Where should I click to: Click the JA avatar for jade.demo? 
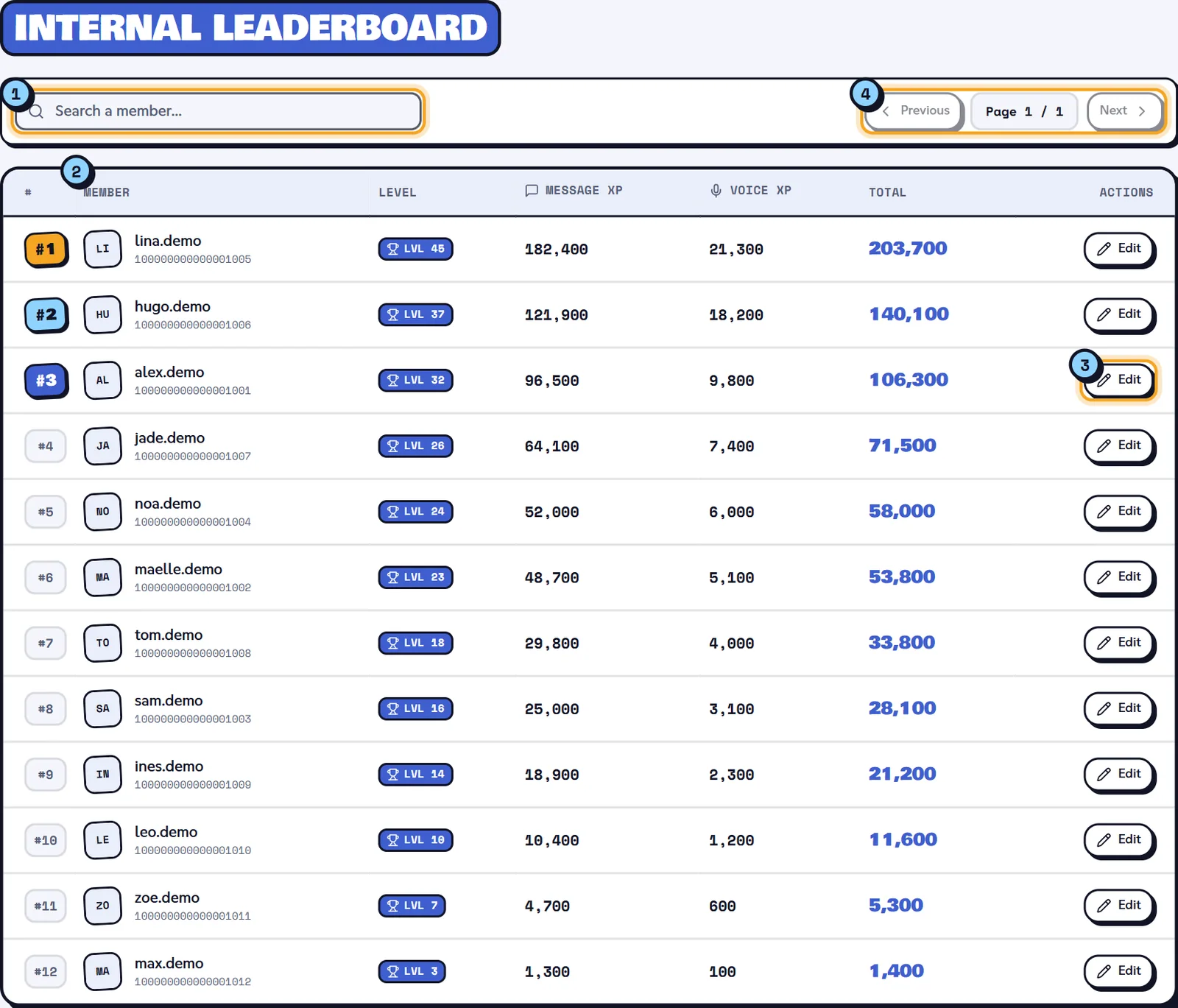click(102, 446)
